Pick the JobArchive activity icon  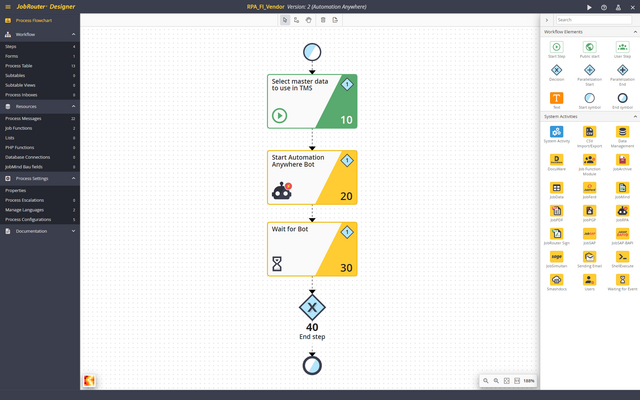pyautogui.click(x=622, y=160)
